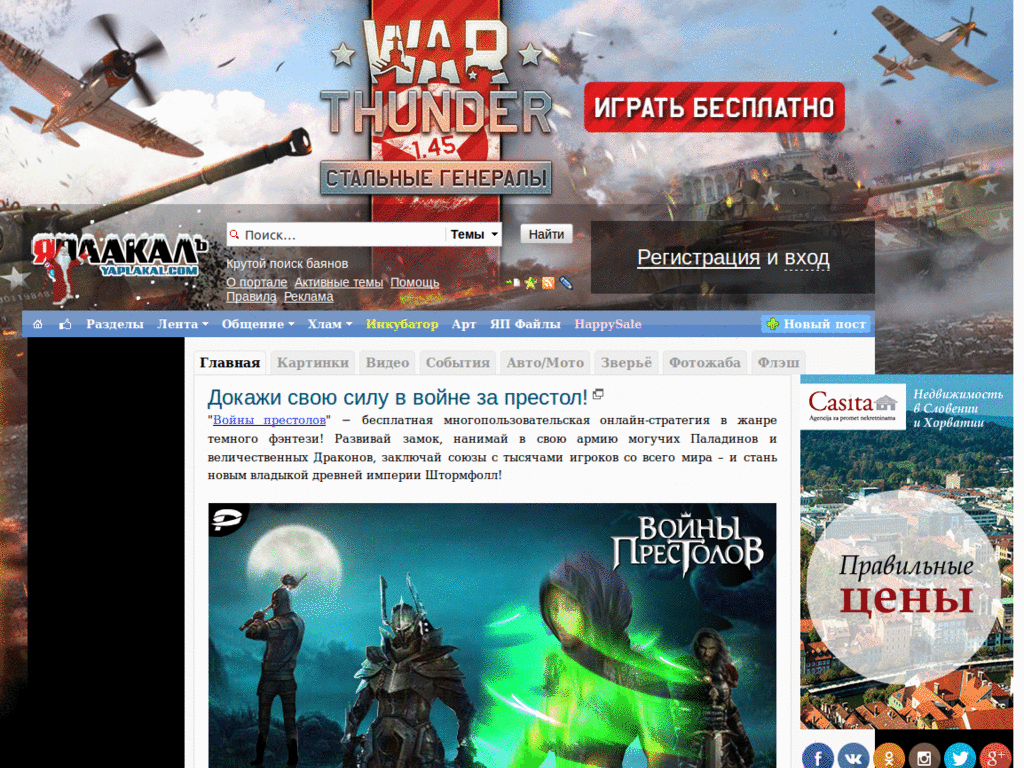
Task: Open the Instagram icon in the footer
Action: [x=924, y=757]
